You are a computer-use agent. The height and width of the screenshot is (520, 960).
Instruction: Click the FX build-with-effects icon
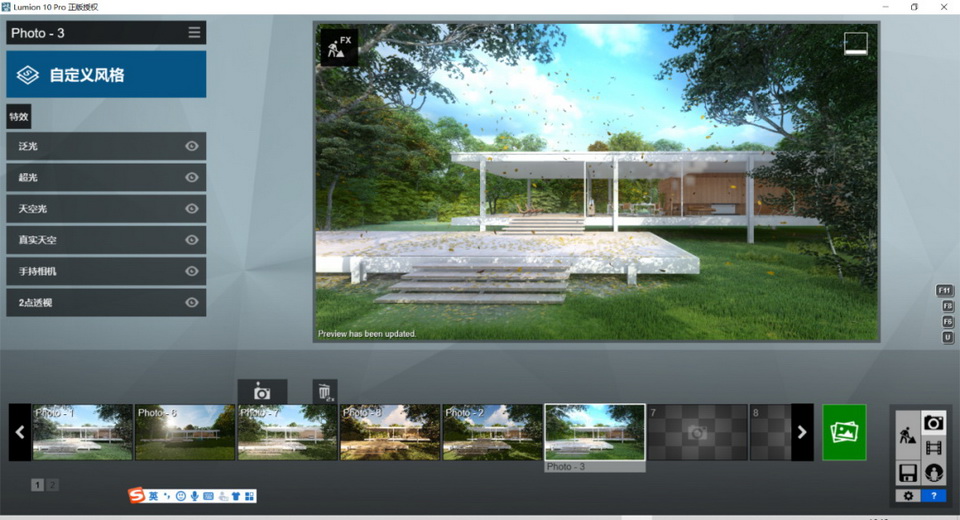pyautogui.click(x=338, y=46)
